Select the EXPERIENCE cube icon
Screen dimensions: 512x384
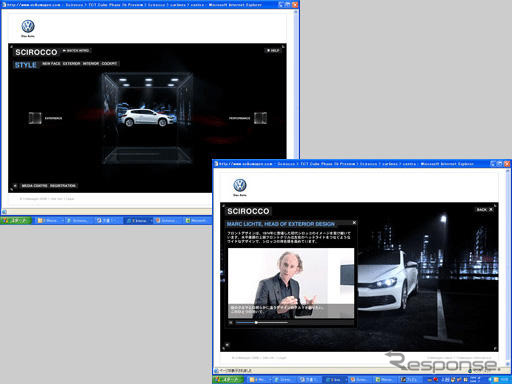tap(35, 118)
